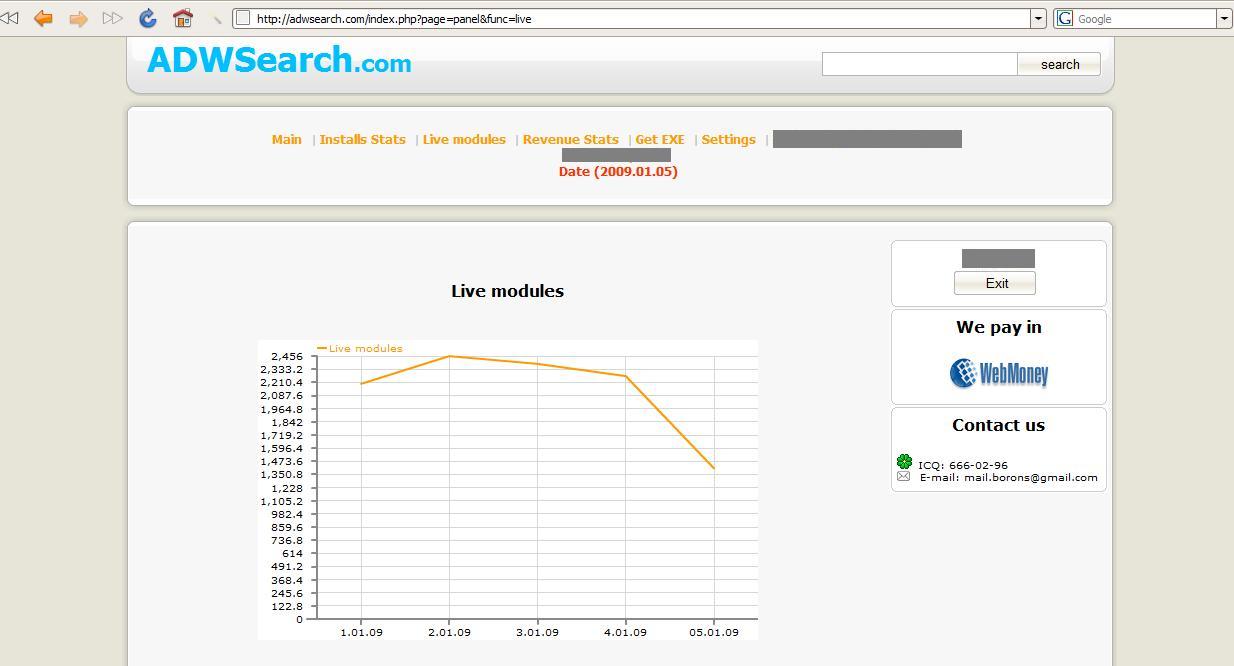Focus the ADWSearch site search field
1234x666 pixels.
coord(919,64)
